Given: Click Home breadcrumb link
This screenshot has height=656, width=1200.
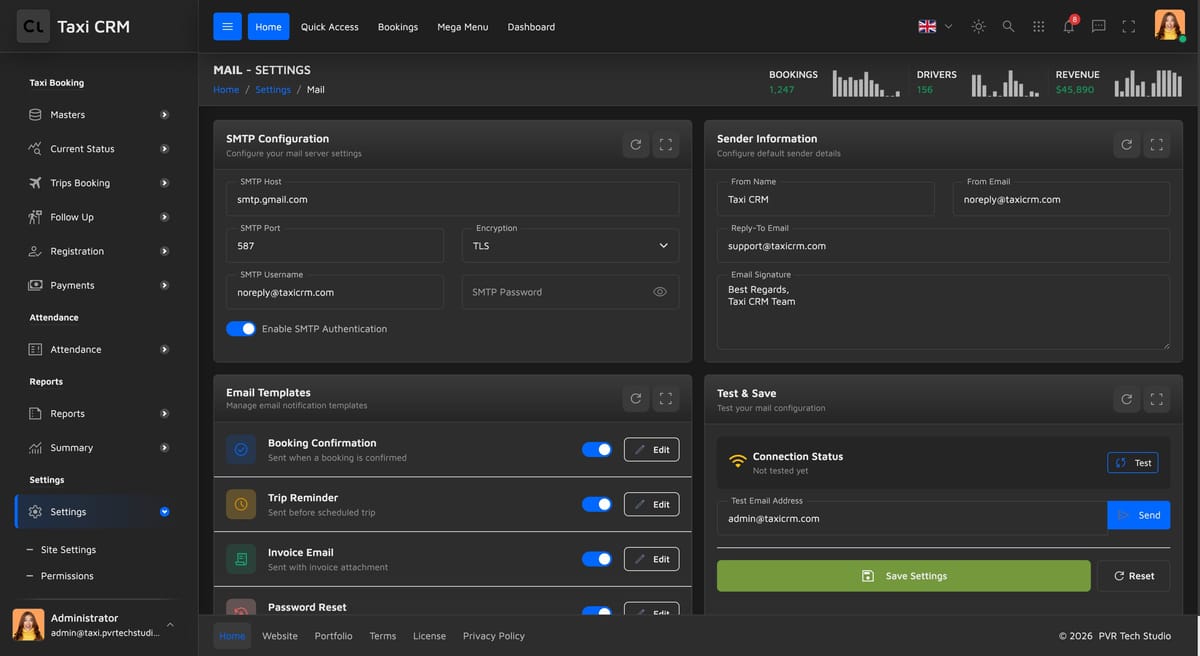Looking at the screenshot, I should pyautogui.click(x=226, y=90).
